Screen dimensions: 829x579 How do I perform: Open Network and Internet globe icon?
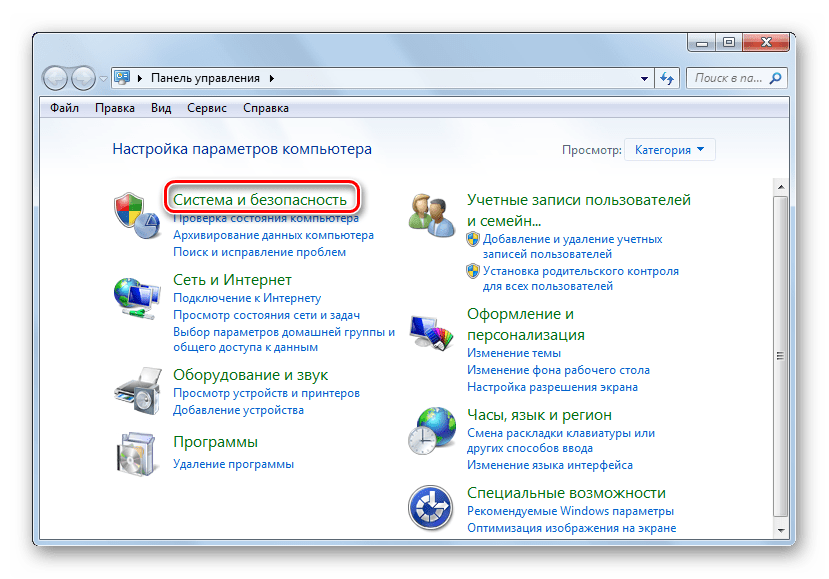(x=137, y=298)
